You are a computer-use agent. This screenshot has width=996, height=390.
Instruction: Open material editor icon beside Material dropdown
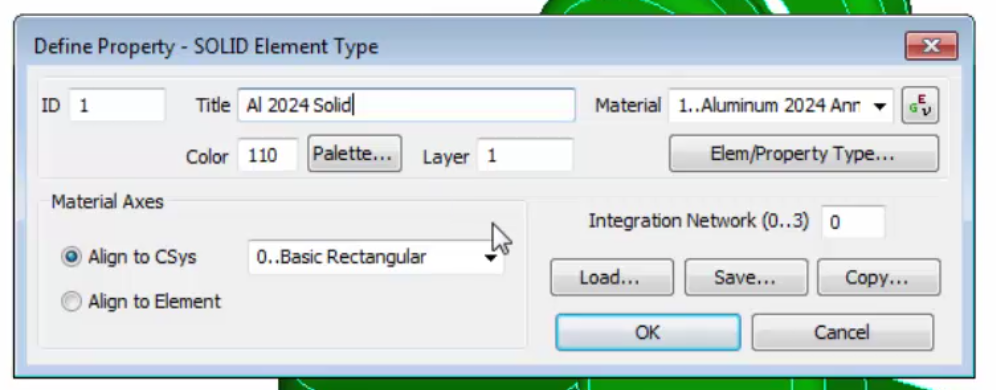tap(920, 105)
